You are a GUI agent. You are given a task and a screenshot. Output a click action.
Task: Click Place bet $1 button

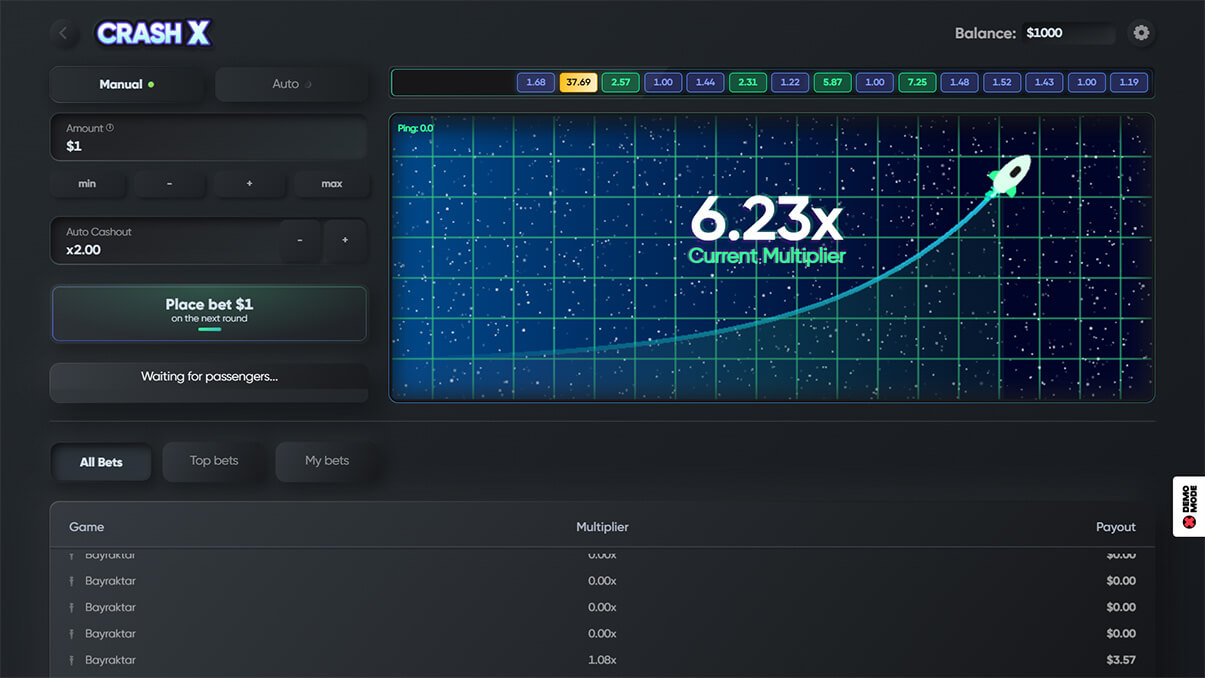[209, 314]
